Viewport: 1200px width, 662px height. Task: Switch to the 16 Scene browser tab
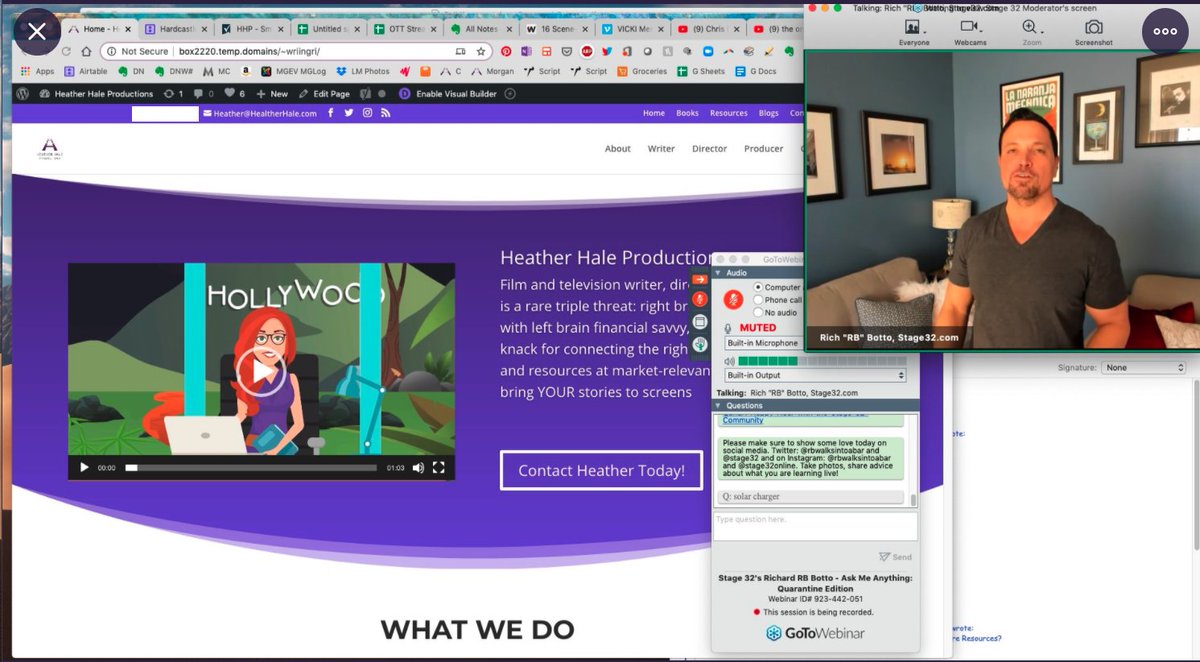pos(558,29)
